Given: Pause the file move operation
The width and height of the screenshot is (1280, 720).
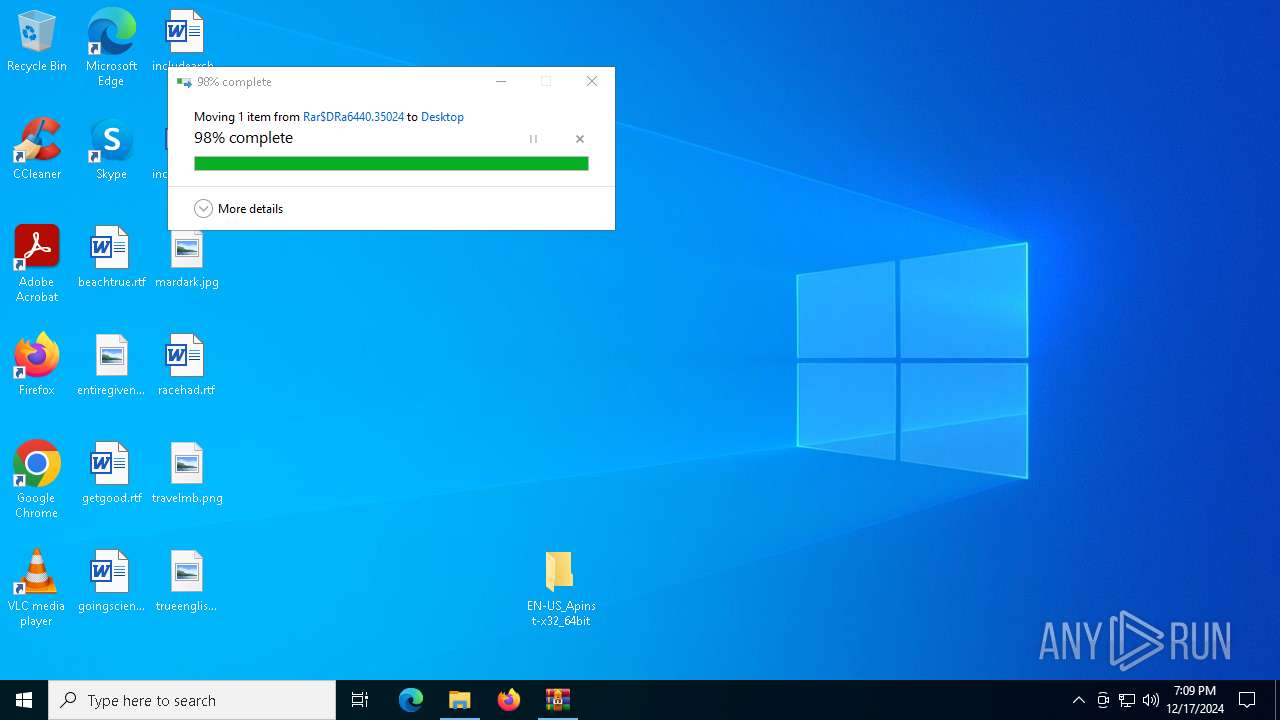Looking at the screenshot, I should (533, 139).
